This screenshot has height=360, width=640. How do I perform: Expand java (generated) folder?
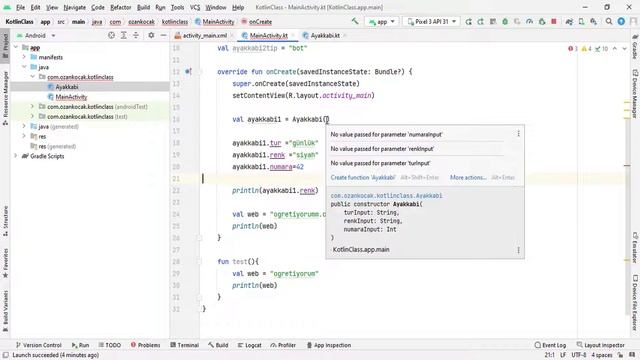point(24,127)
